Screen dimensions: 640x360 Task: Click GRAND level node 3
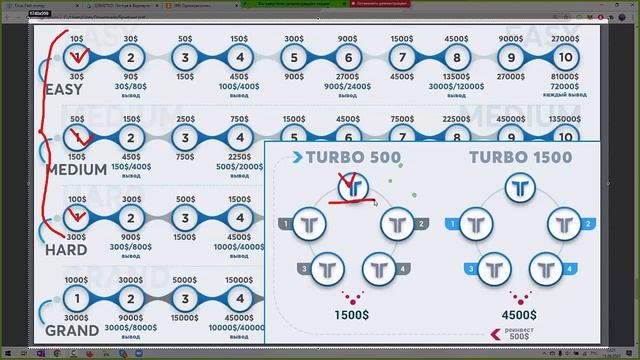point(185,299)
